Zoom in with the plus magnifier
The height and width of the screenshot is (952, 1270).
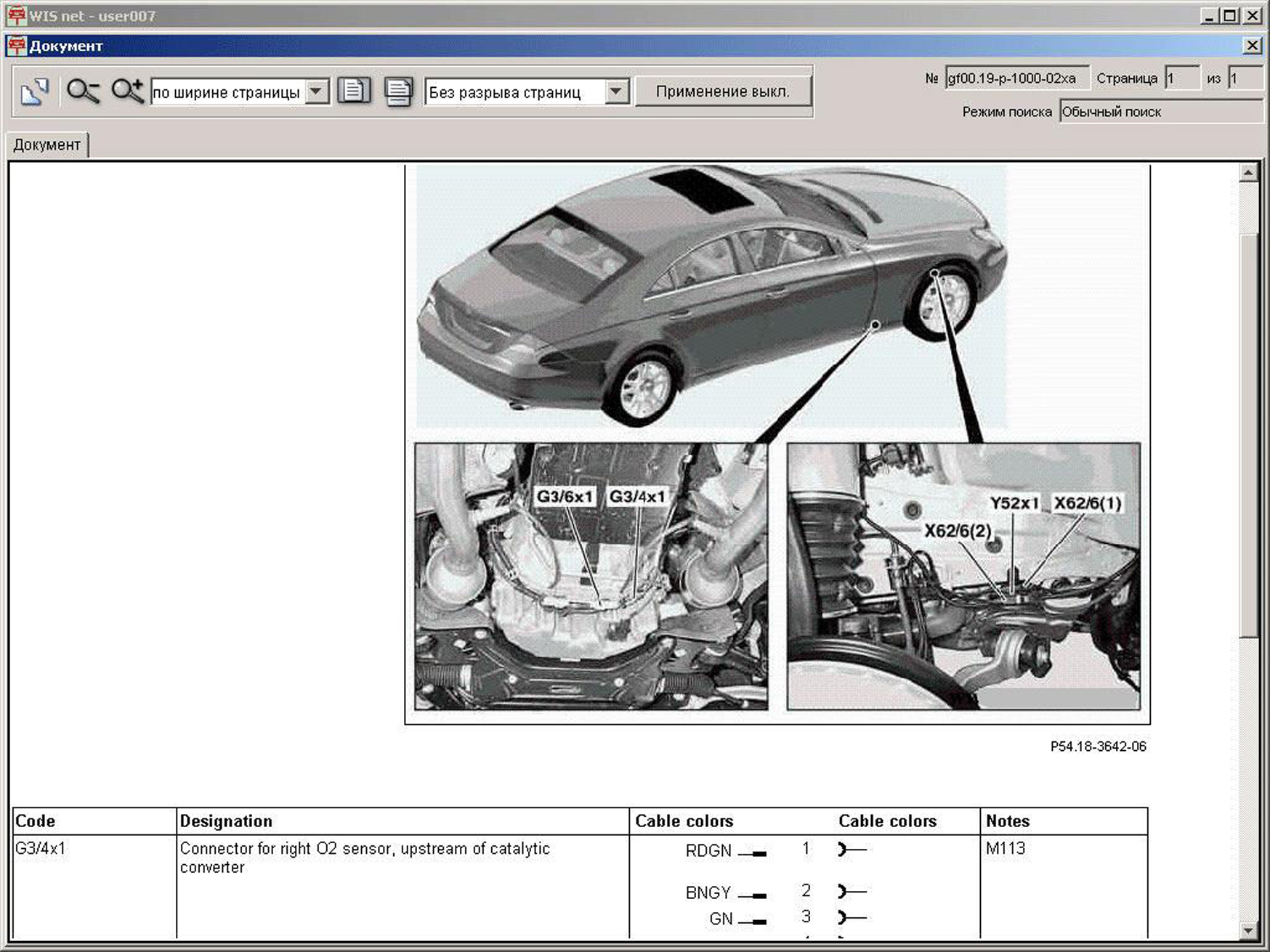[x=127, y=91]
